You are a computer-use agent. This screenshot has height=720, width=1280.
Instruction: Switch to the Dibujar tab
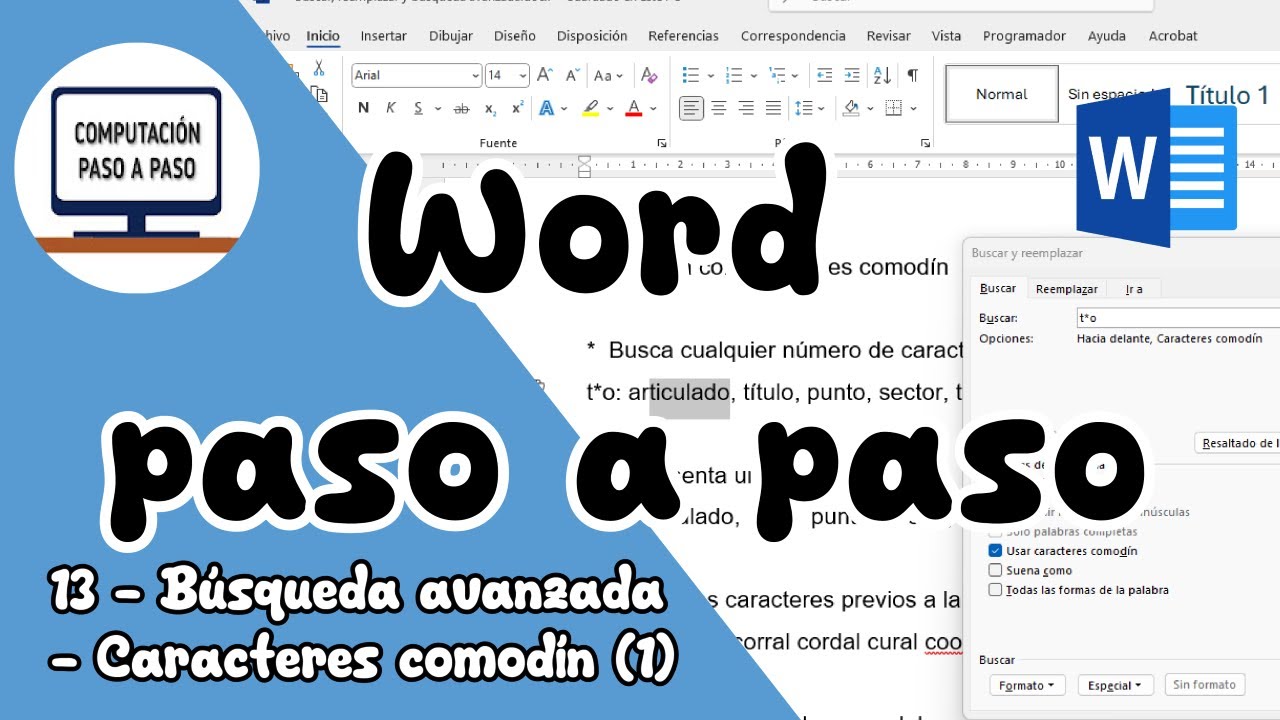(451, 36)
